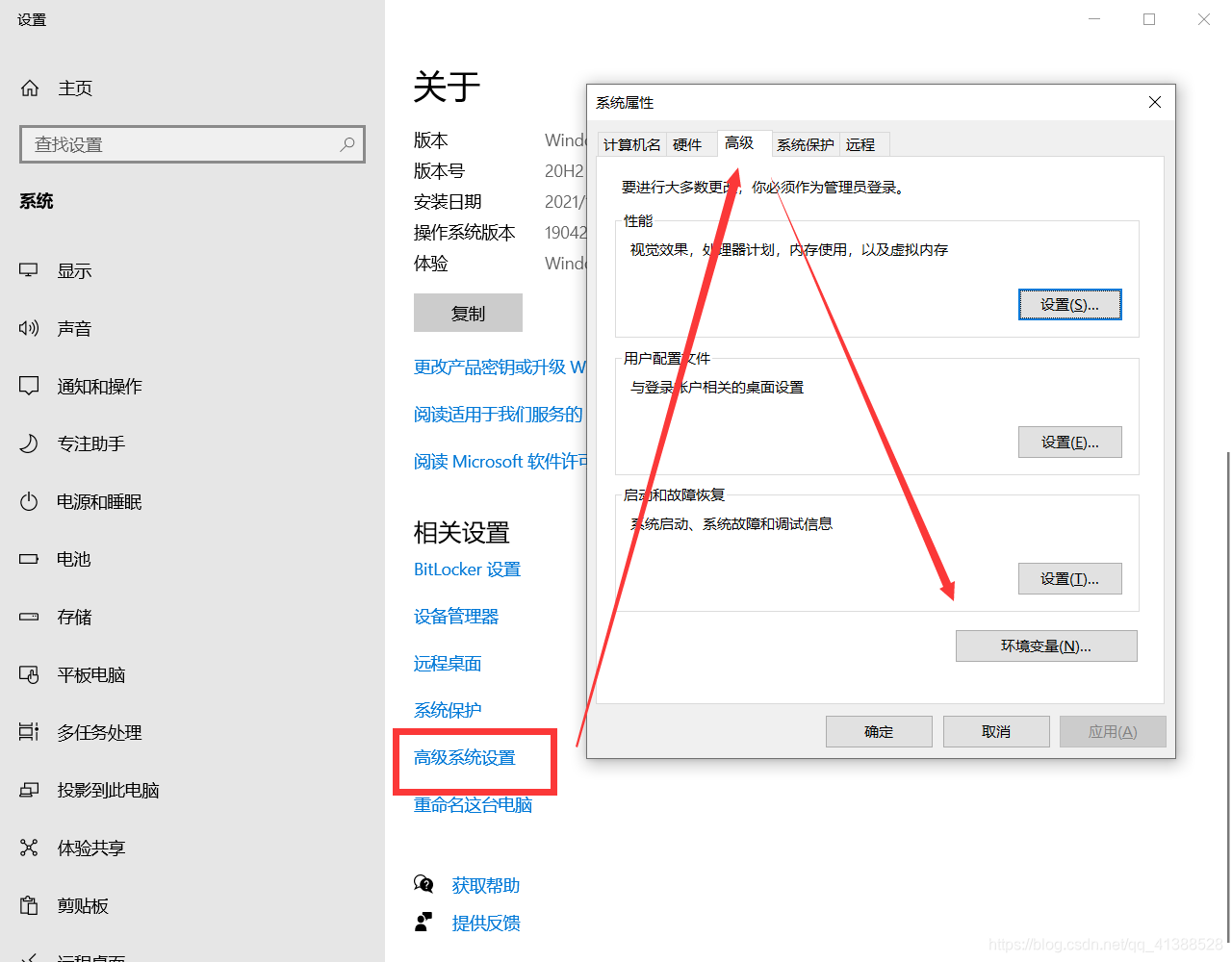Image resolution: width=1232 pixels, height=962 pixels.
Task: Open the BitLocker 设置 link
Action: coord(467,570)
